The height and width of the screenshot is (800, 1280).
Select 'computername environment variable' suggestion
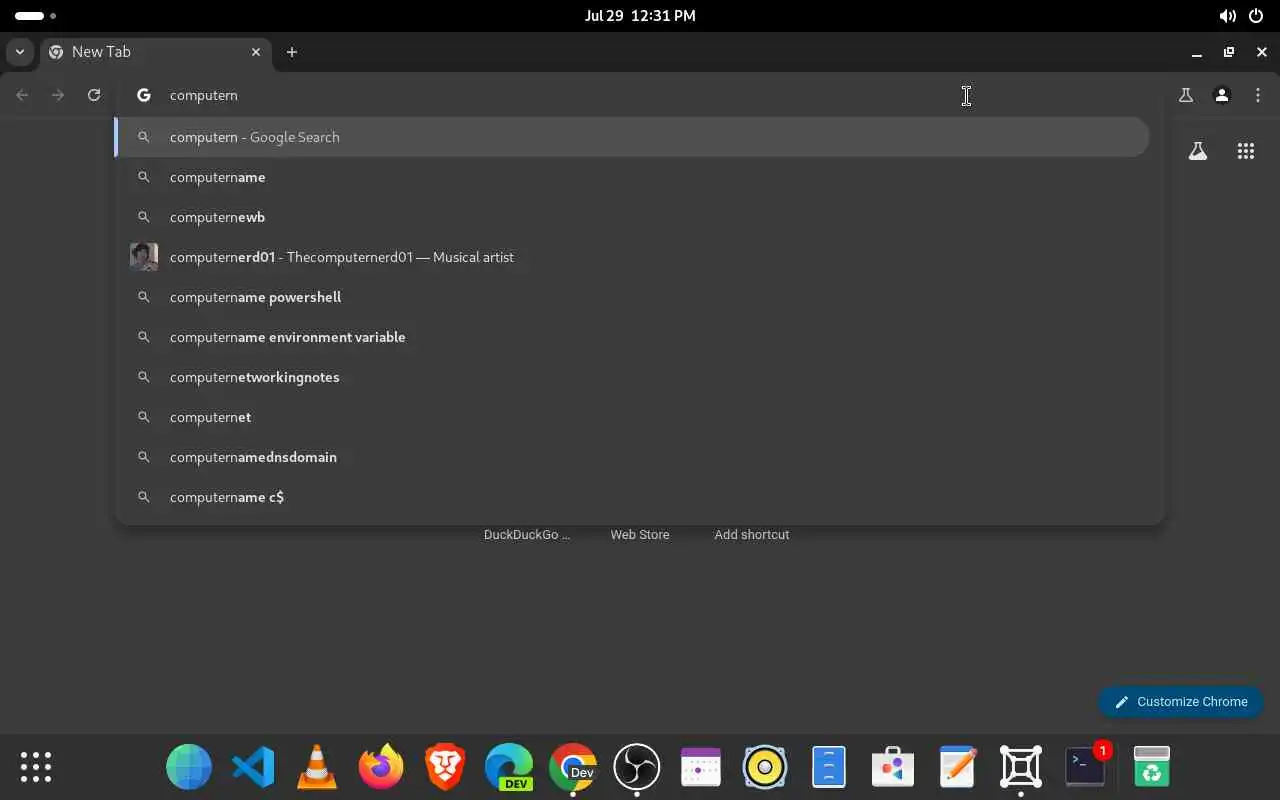(x=632, y=337)
